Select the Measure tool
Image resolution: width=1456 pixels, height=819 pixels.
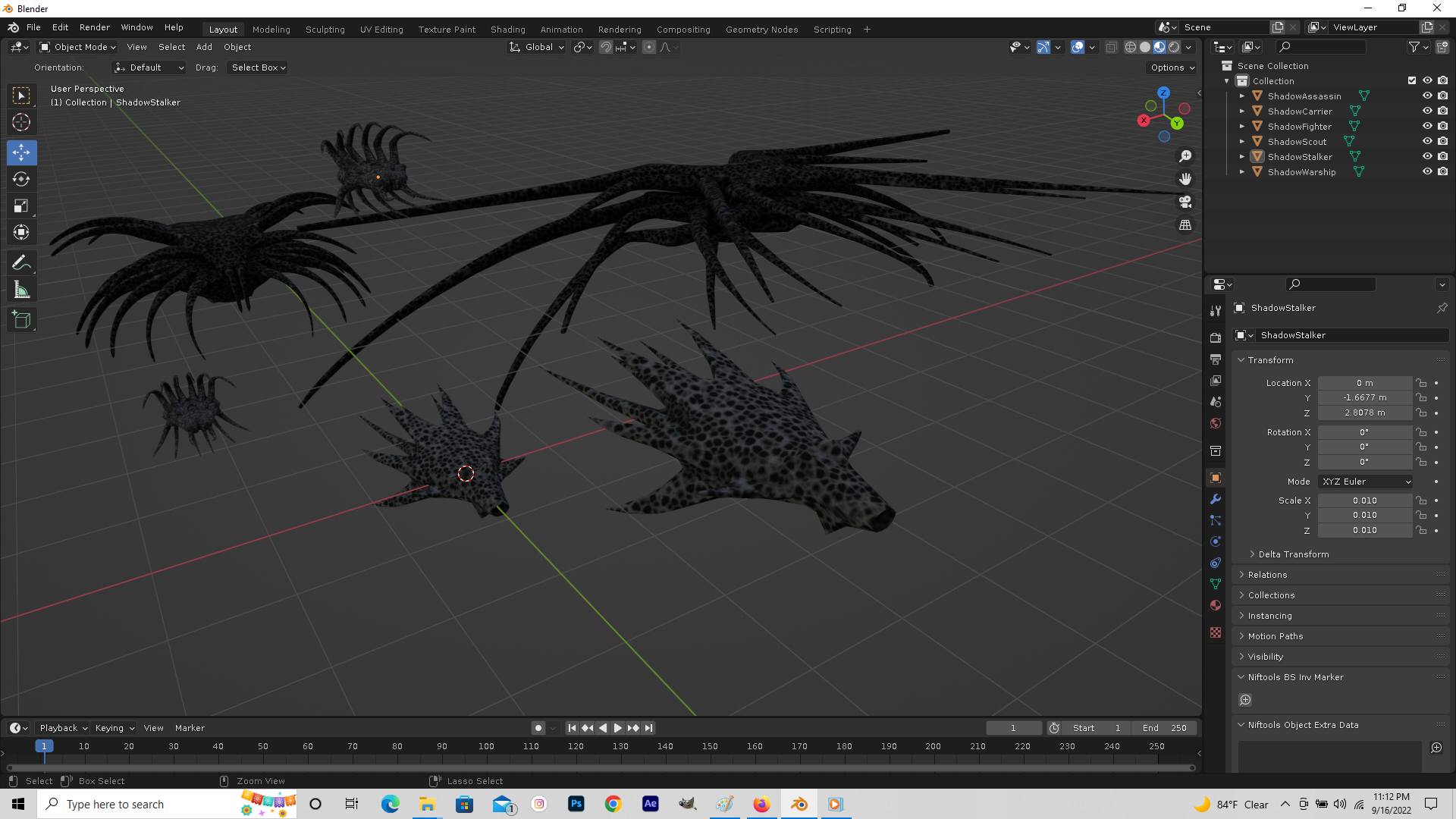pyautogui.click(x=21, y=290)
